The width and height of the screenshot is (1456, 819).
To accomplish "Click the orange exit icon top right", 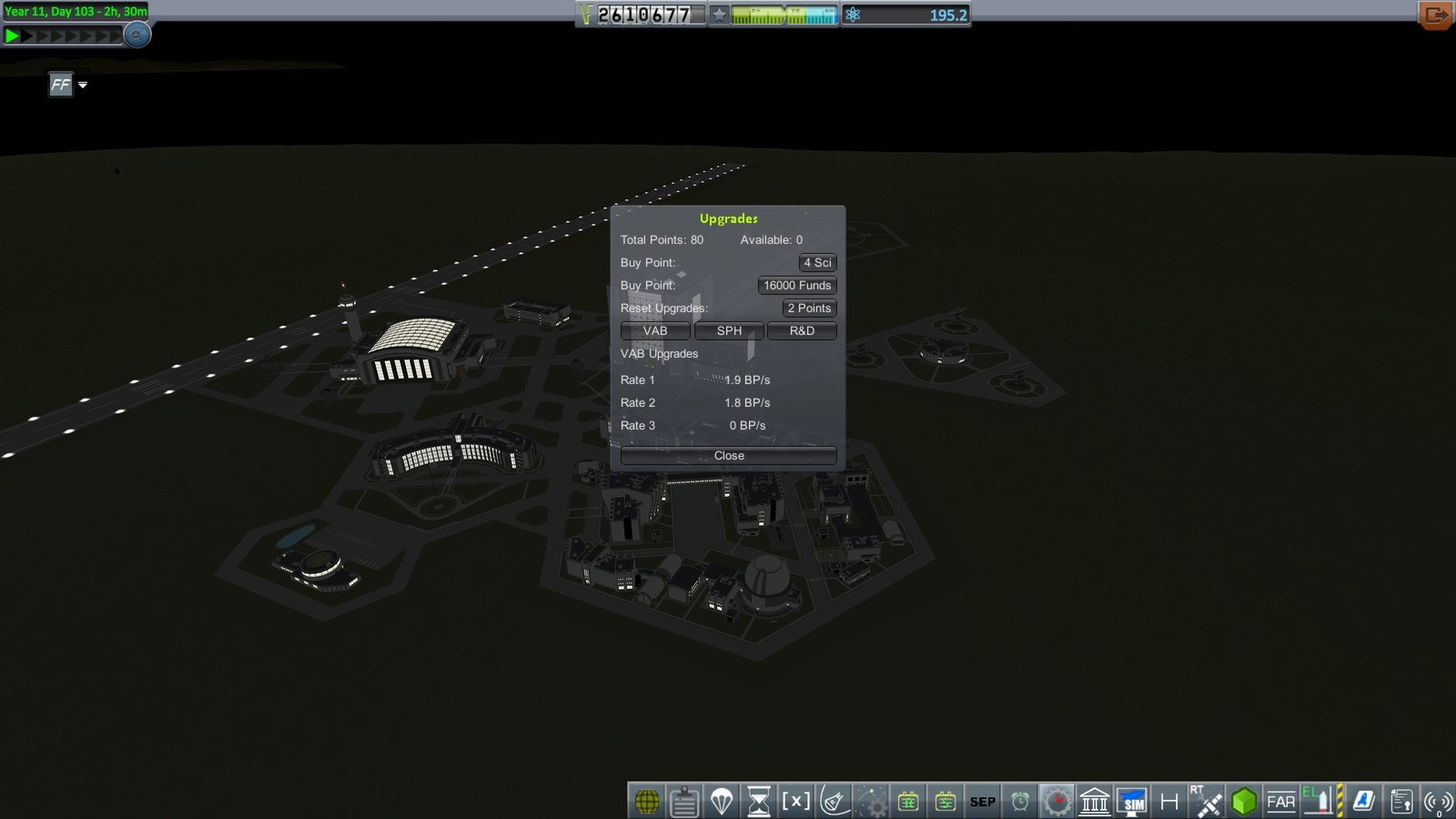I will pos(1436,15).
